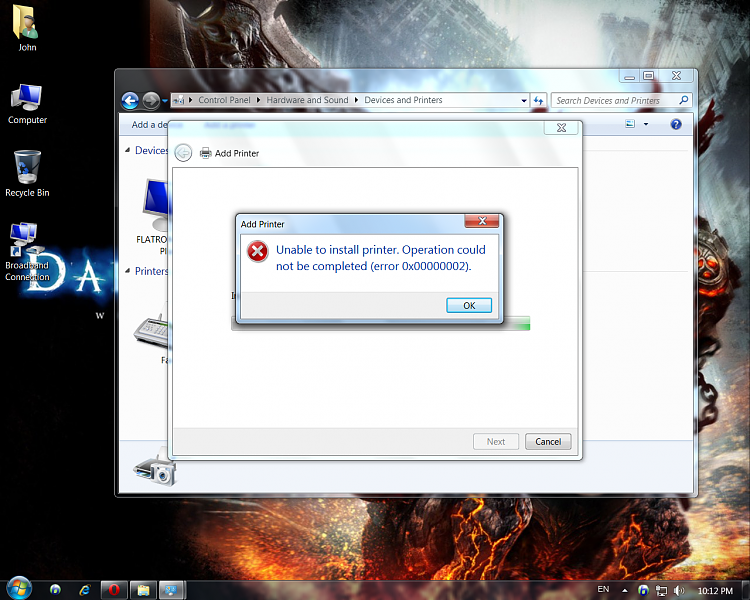Select the Broadband Connection shortcut
This screenshot has width=750, height=600.
[27, 252]
